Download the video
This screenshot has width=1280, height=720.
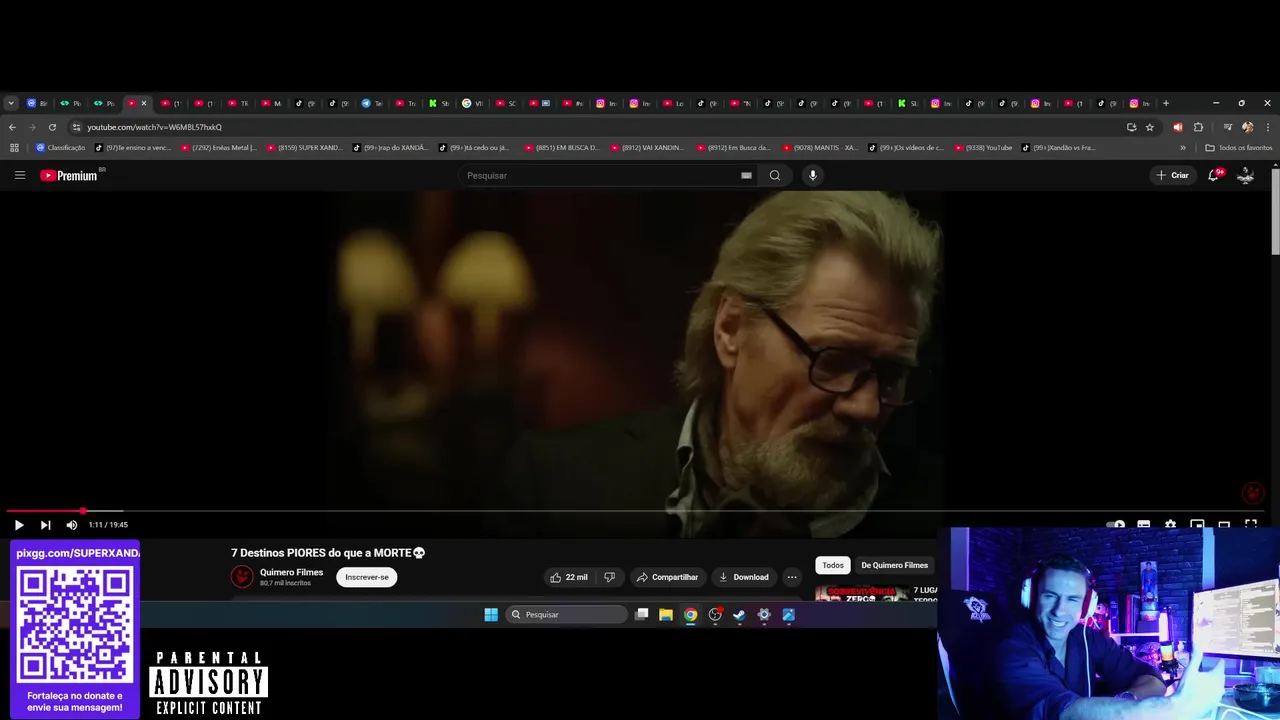[743, 577]
